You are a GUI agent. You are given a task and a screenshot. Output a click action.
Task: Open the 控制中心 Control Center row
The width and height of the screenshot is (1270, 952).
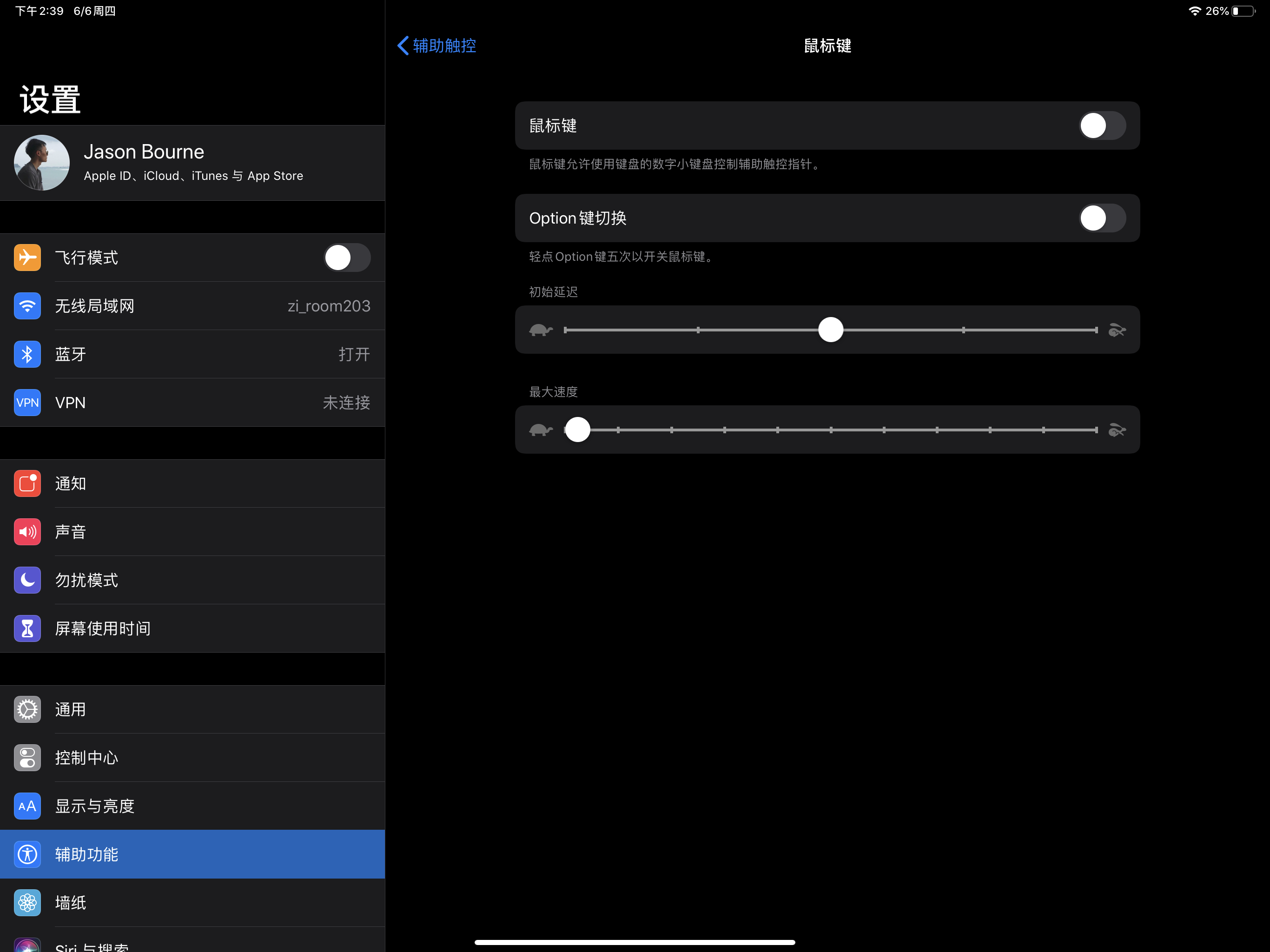(192, 757)
